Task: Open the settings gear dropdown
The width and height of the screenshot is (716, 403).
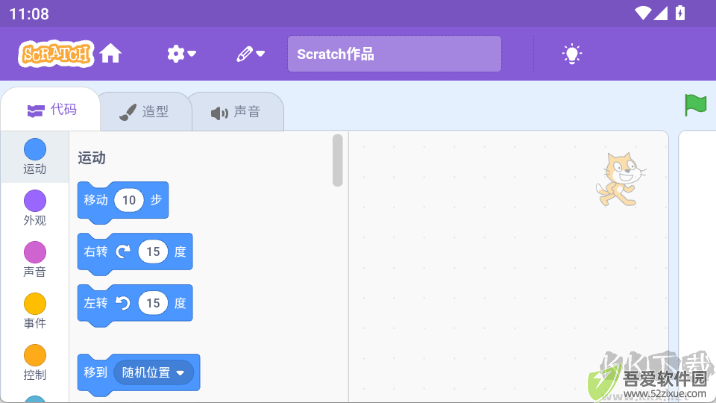Action: pyautogui.click(x=181, y=54)
